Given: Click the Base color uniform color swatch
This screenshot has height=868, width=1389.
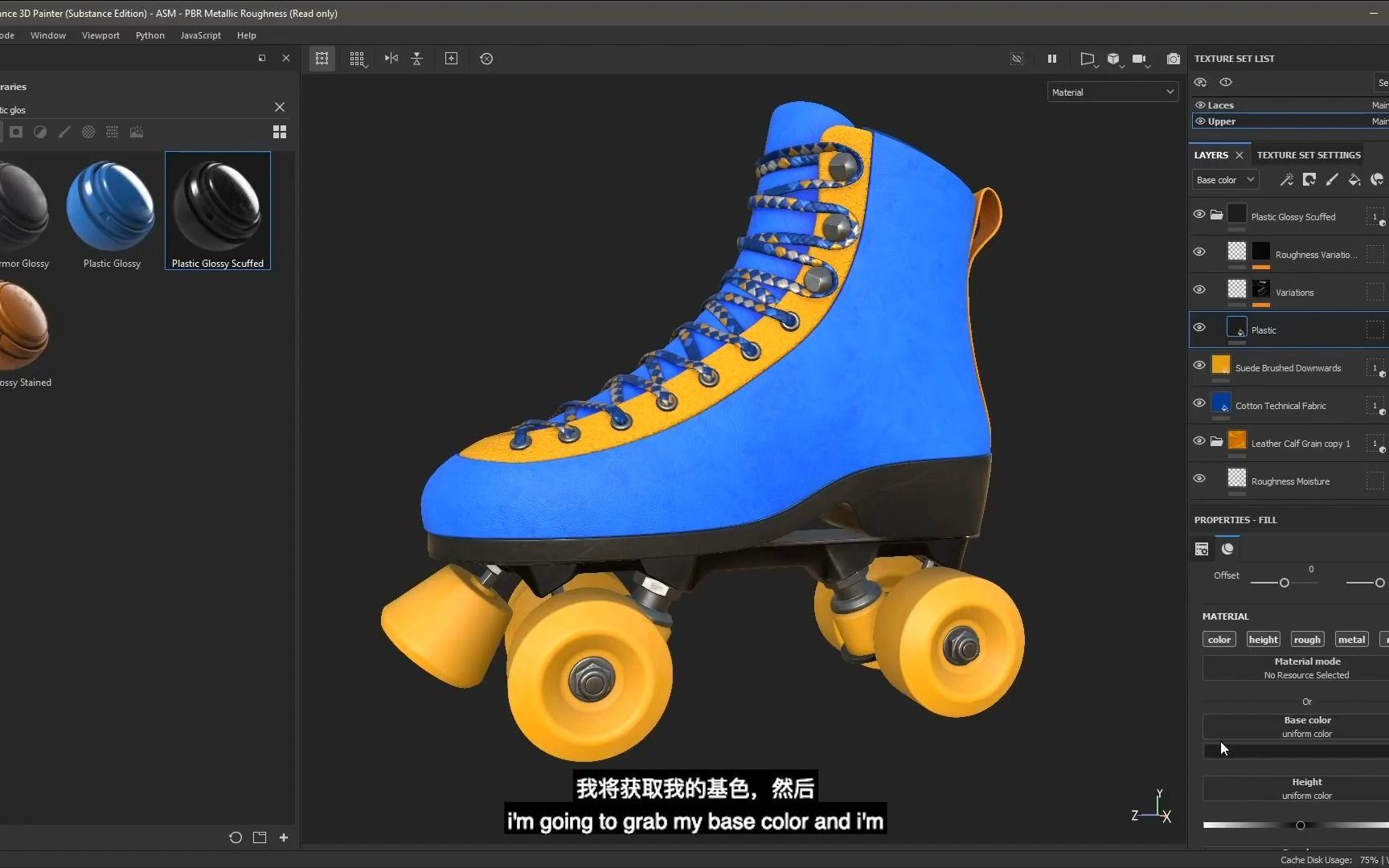Looking at the screenshot, I should [1296, 751].
